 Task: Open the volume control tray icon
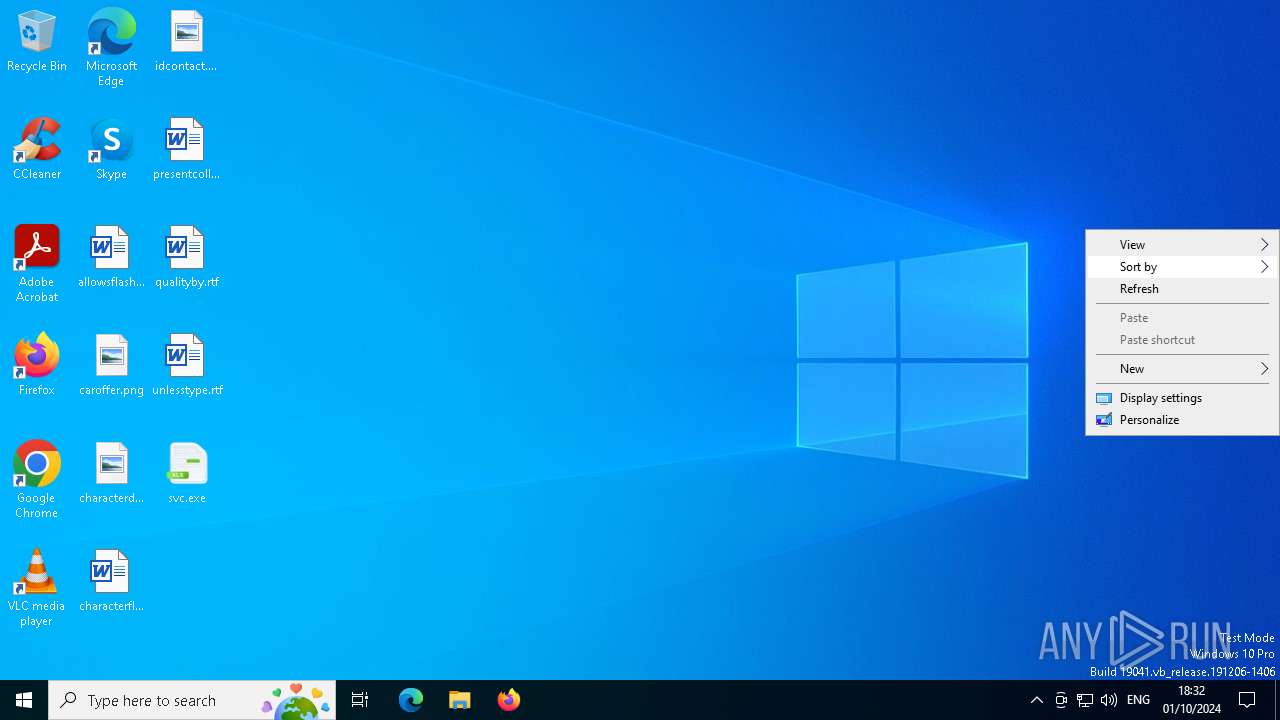click(x=1109, y=700)
